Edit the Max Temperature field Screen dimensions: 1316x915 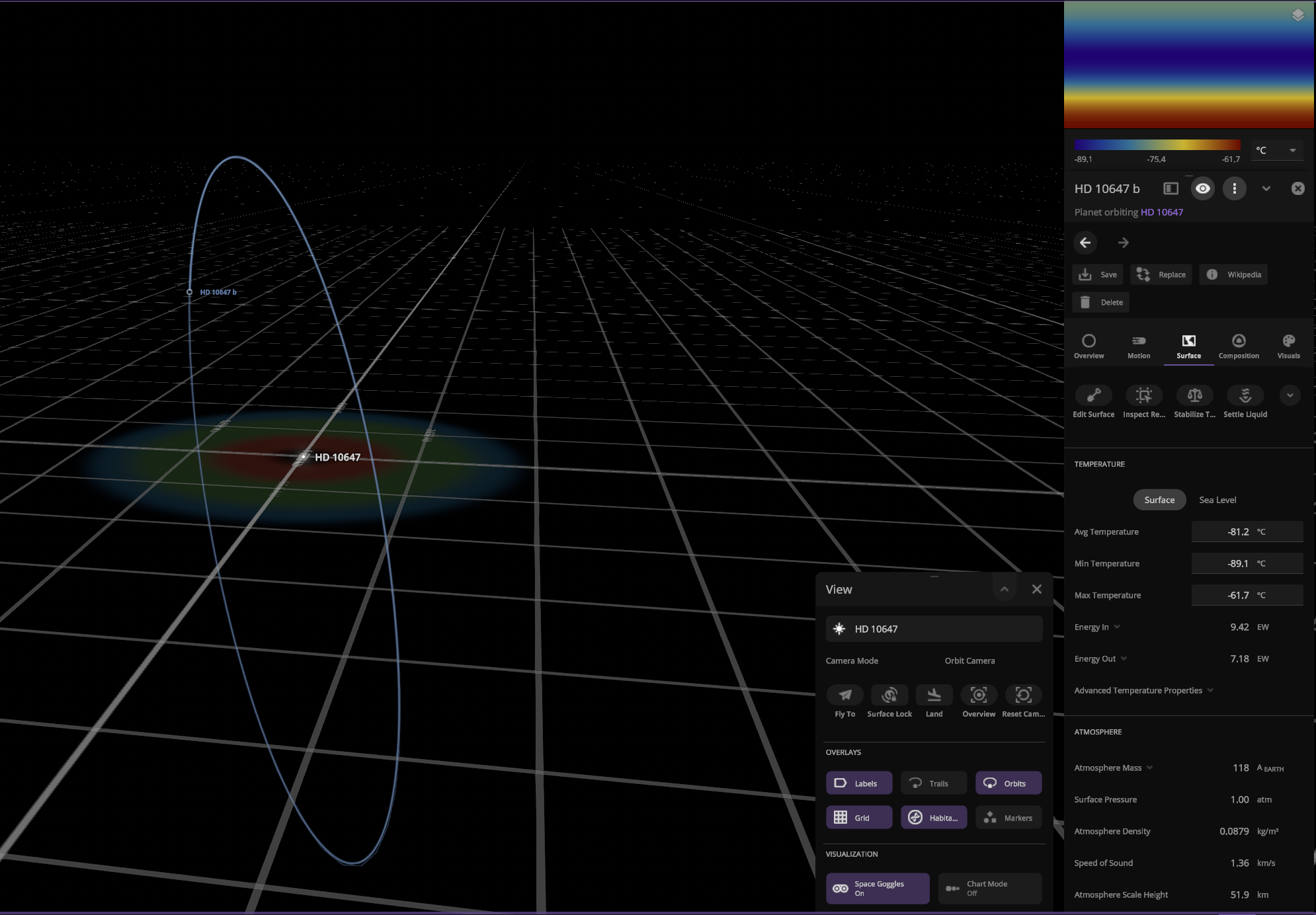coord(1247,595)
